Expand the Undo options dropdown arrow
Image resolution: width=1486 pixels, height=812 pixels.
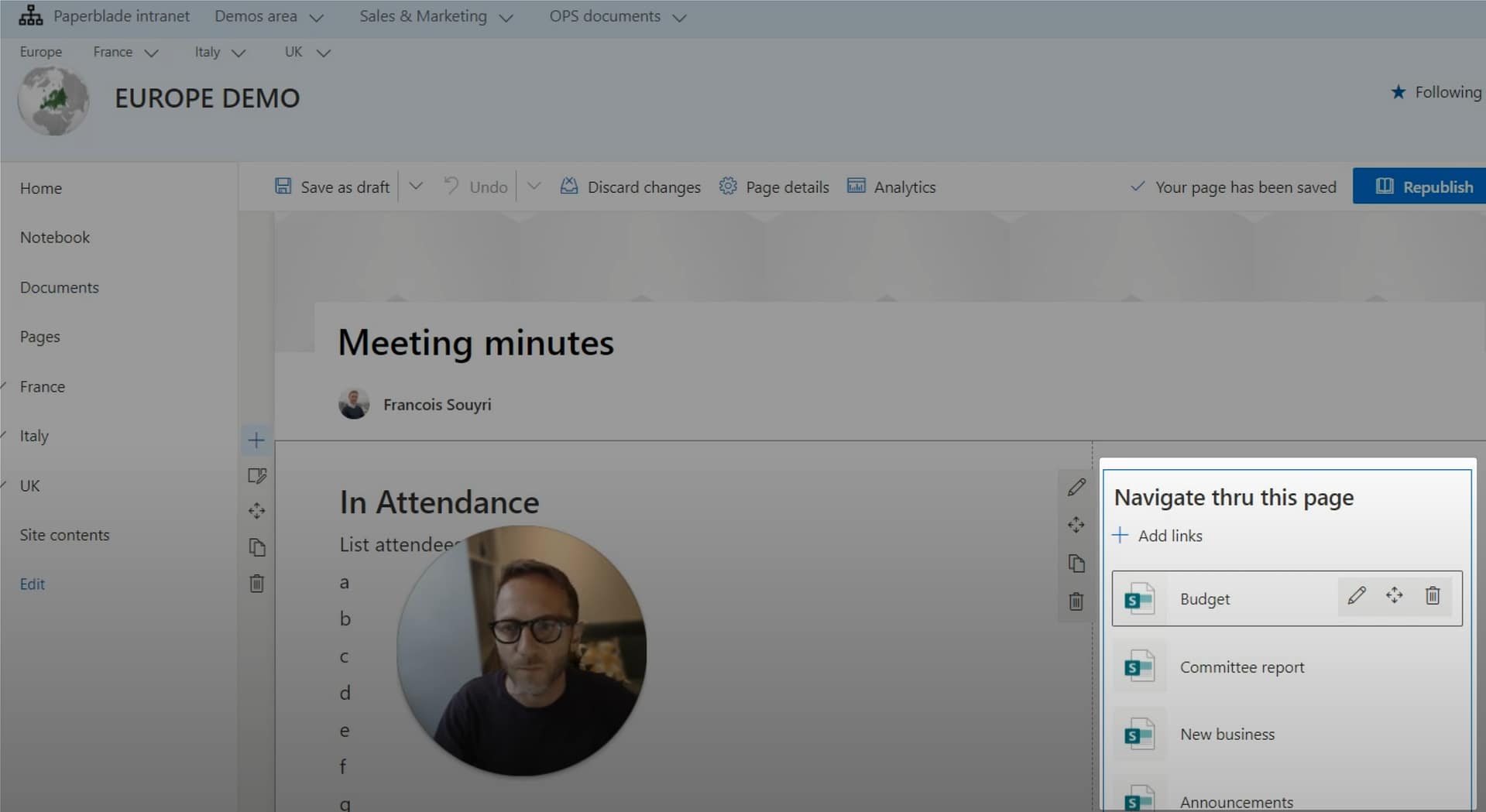coord(534,187)
